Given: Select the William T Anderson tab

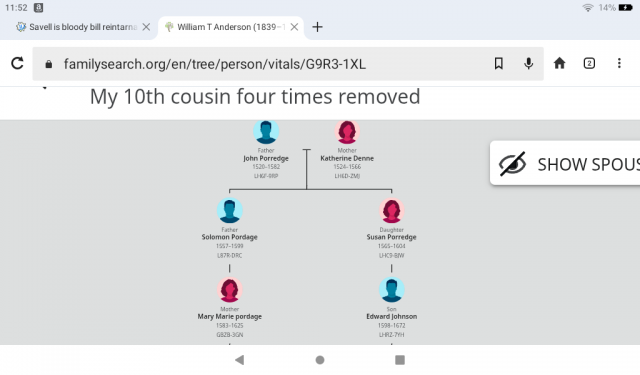Looking at the screenshot, I should (x=225, y=27).
